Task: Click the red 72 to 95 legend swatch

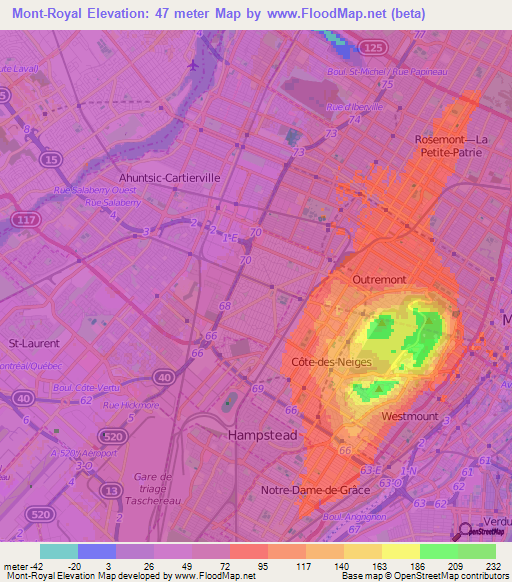Action: tap(249, 551)
